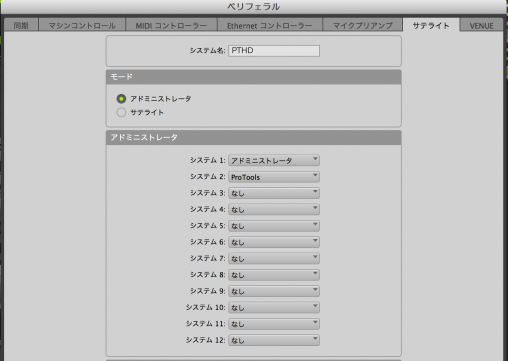The width and height of the screenshot is (508, 361).
Task: Switch to the マシンコントロール tab
Action: pos(82,25)
